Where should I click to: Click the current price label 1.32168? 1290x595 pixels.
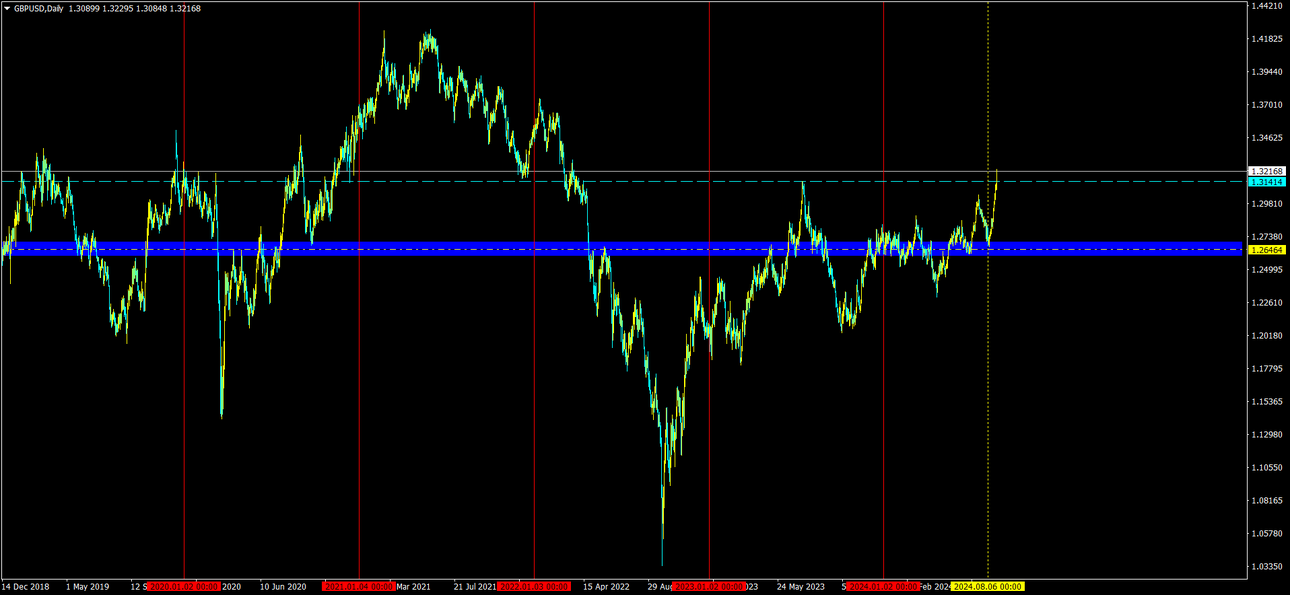pos(1267,172)
